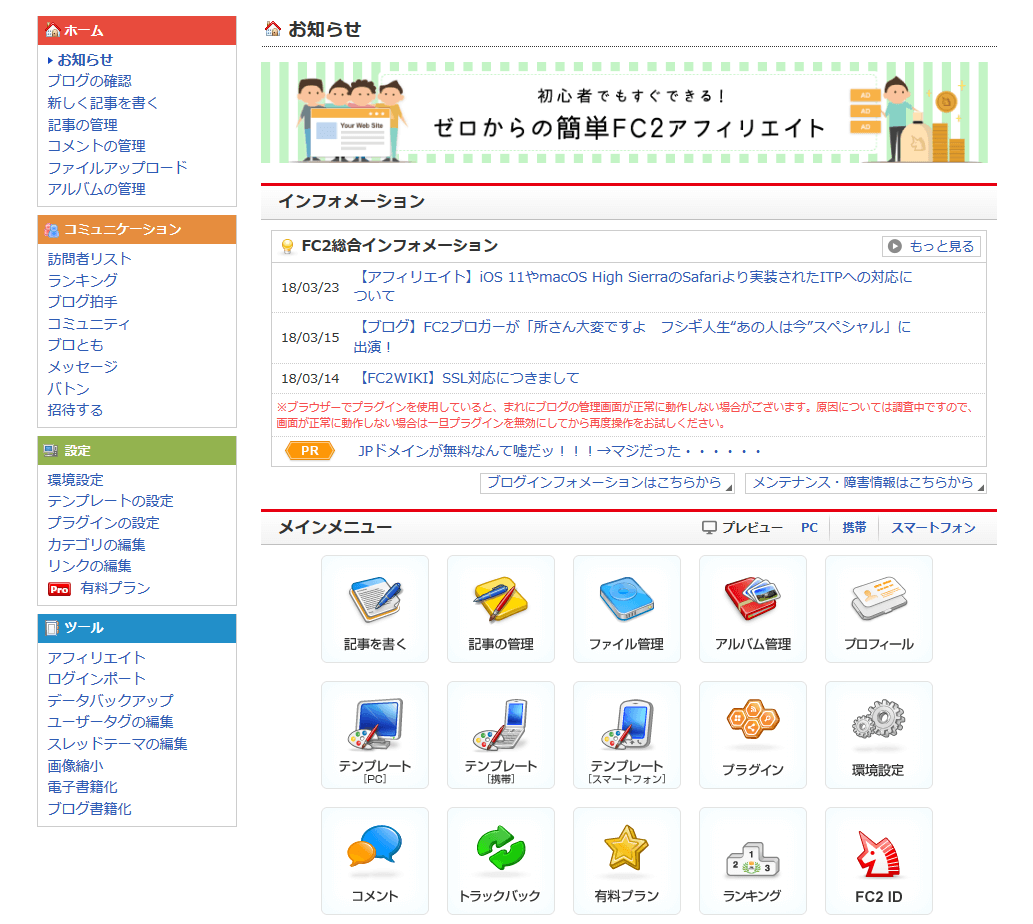Click the FC2アフィリエイト banner

(x=624, y=113)
